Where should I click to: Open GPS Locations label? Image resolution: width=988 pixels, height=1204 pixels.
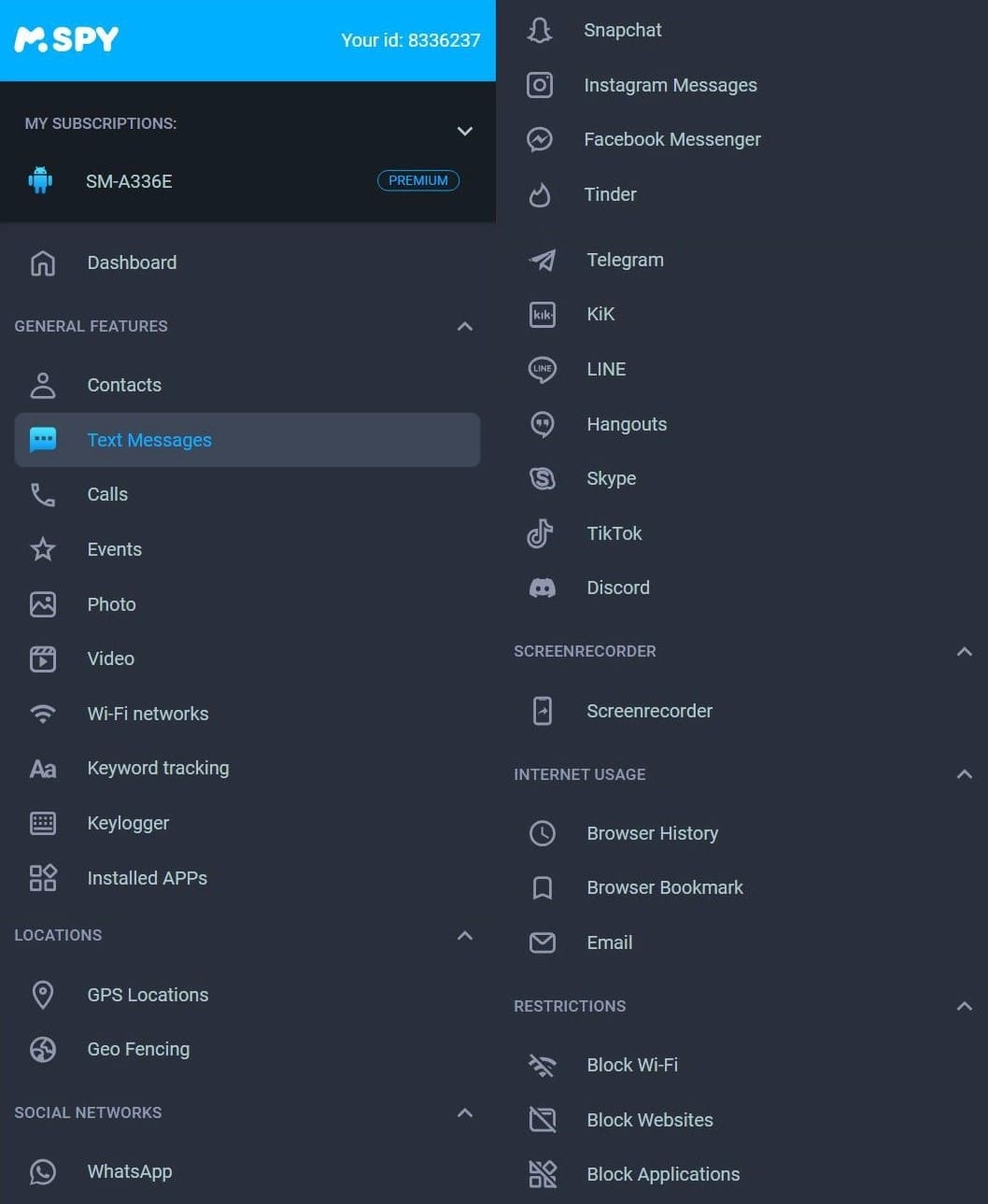click(148, 995)
